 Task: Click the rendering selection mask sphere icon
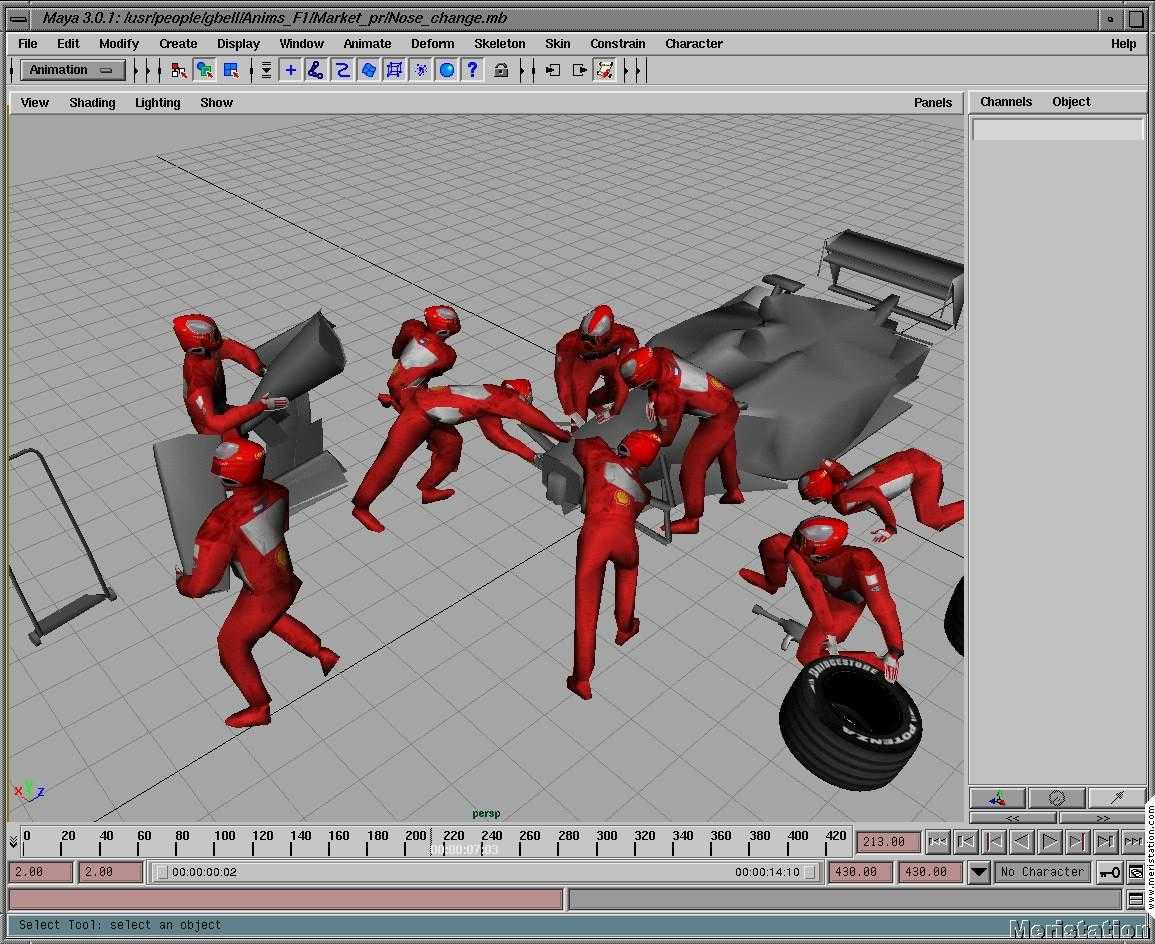(x=446, y=70)
